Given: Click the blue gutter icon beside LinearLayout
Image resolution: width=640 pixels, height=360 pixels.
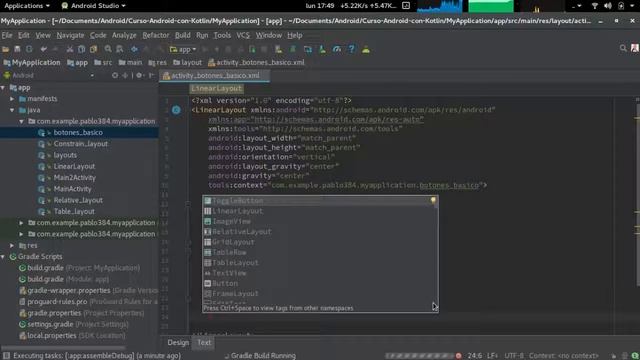Looking at the screenshot, I should pos(176,110).
